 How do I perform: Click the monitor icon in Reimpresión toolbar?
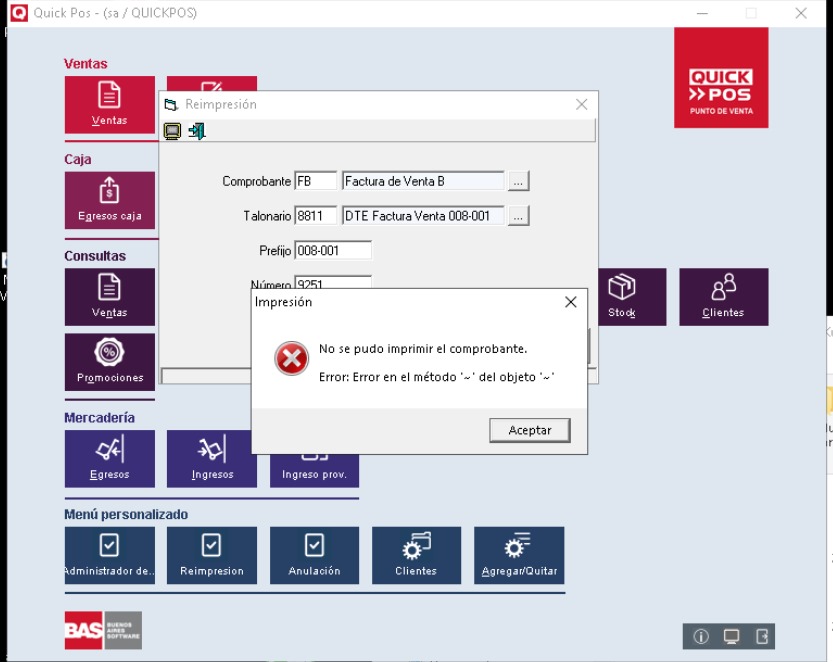pyautogui.click(x=172, y=131)
